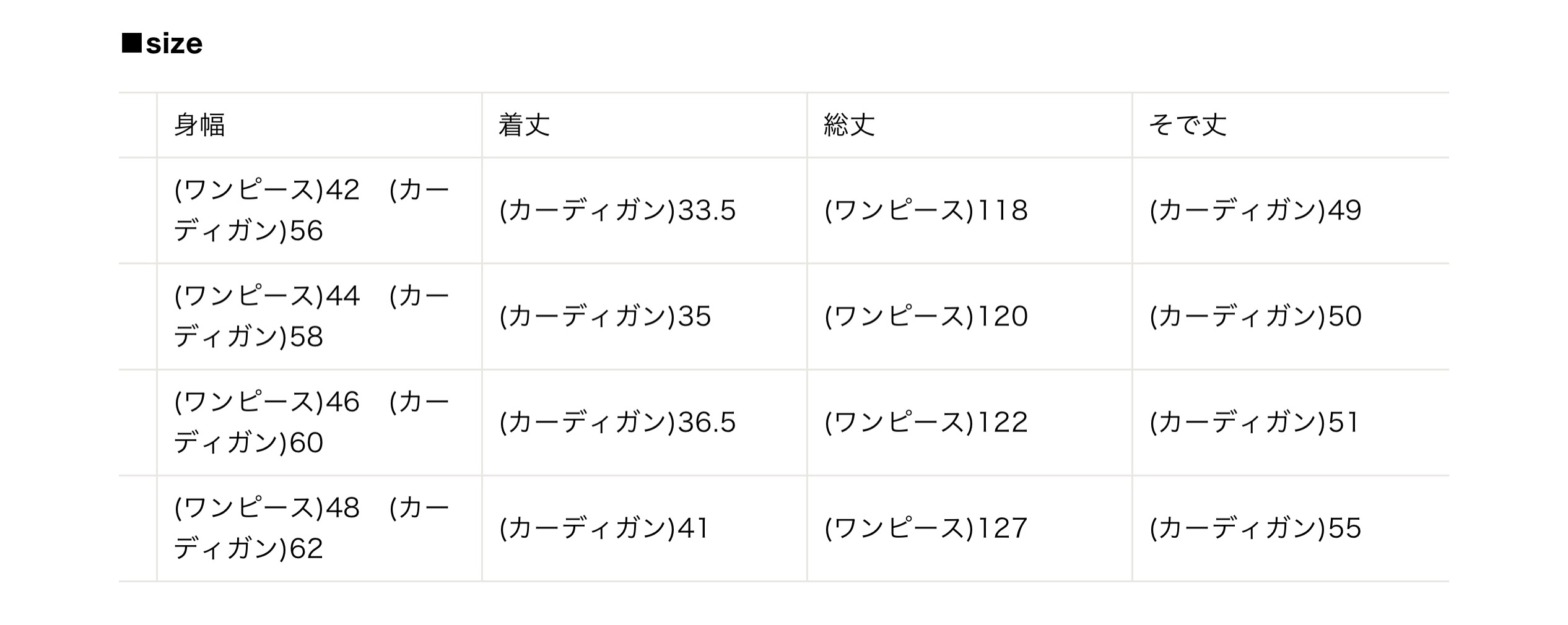Click cardigan length value 35

605,316
